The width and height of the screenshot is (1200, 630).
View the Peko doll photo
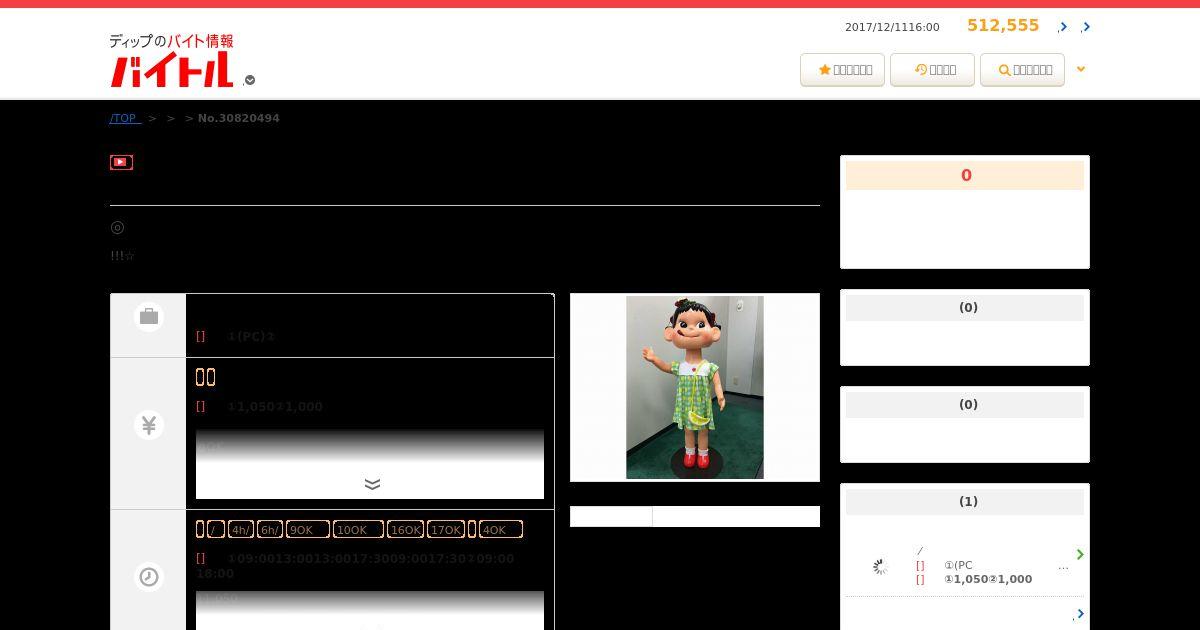[x=695, y=387]
